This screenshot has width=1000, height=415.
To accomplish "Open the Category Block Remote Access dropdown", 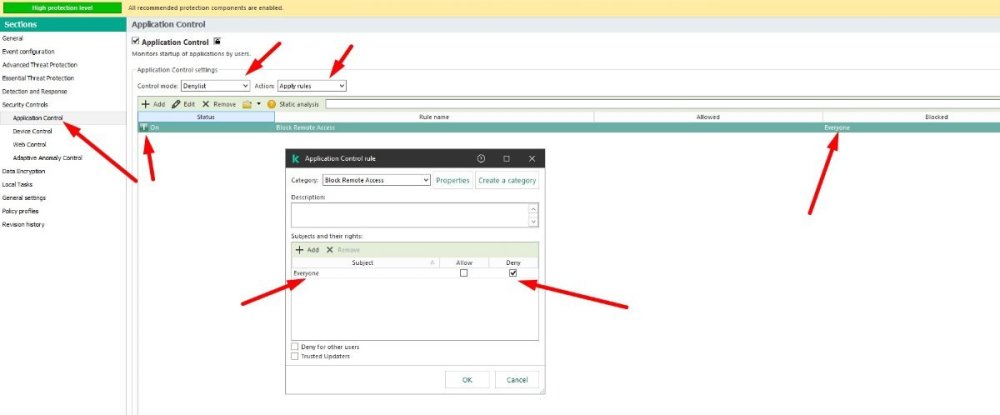I will [x=376, y=180].
